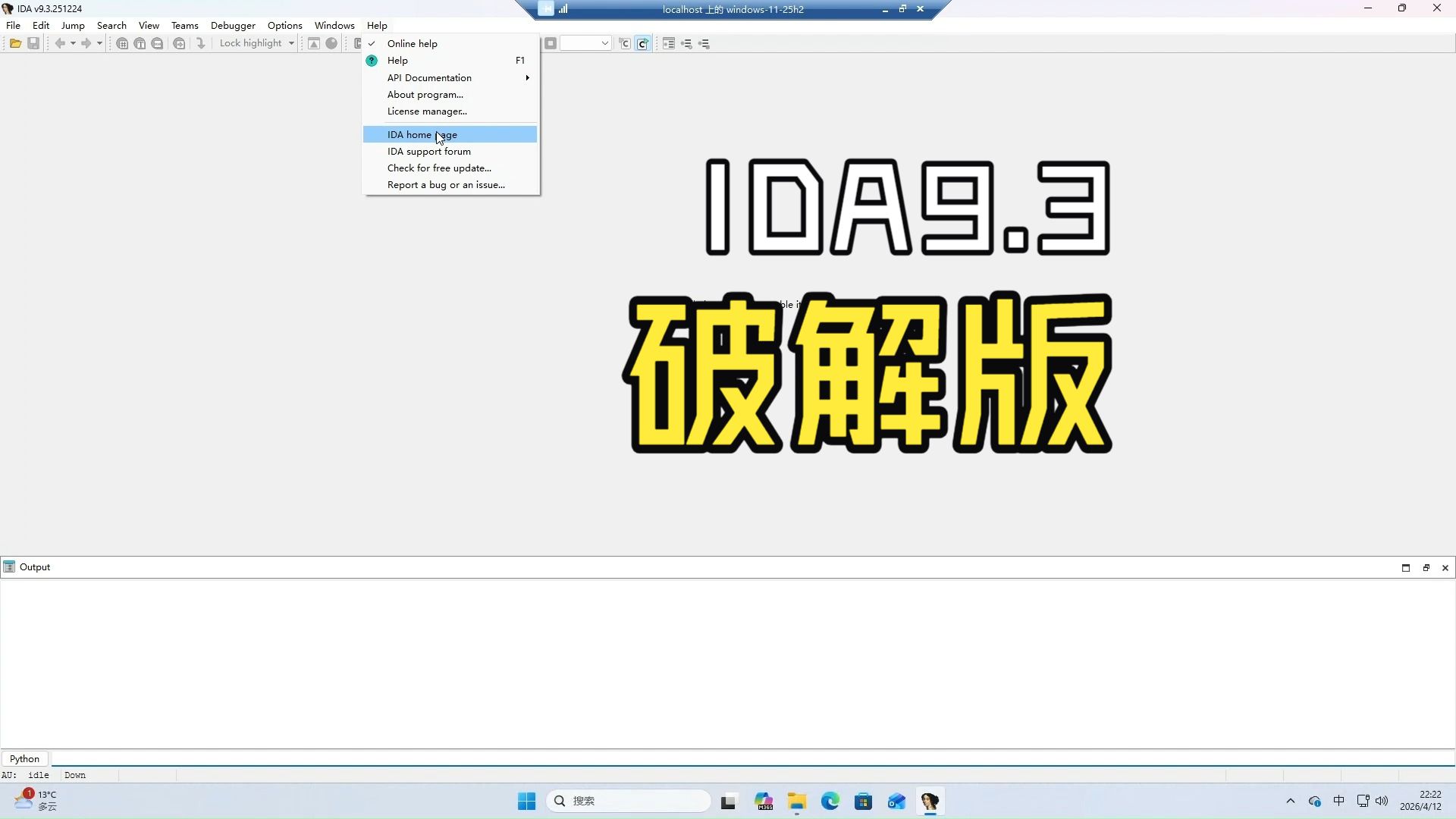Viewport: 1456px width, 819px height.
Task: Click the Jump forward arrow icon
Action: pyautogui.click(x=86, y=43)
